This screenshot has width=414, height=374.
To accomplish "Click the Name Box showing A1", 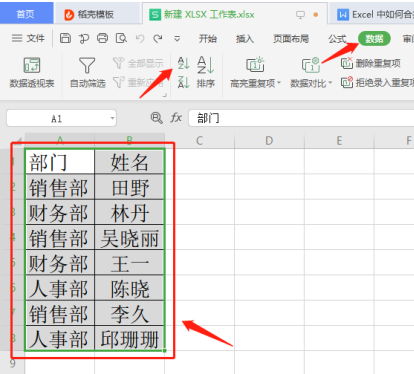I will tap(61, 118).
